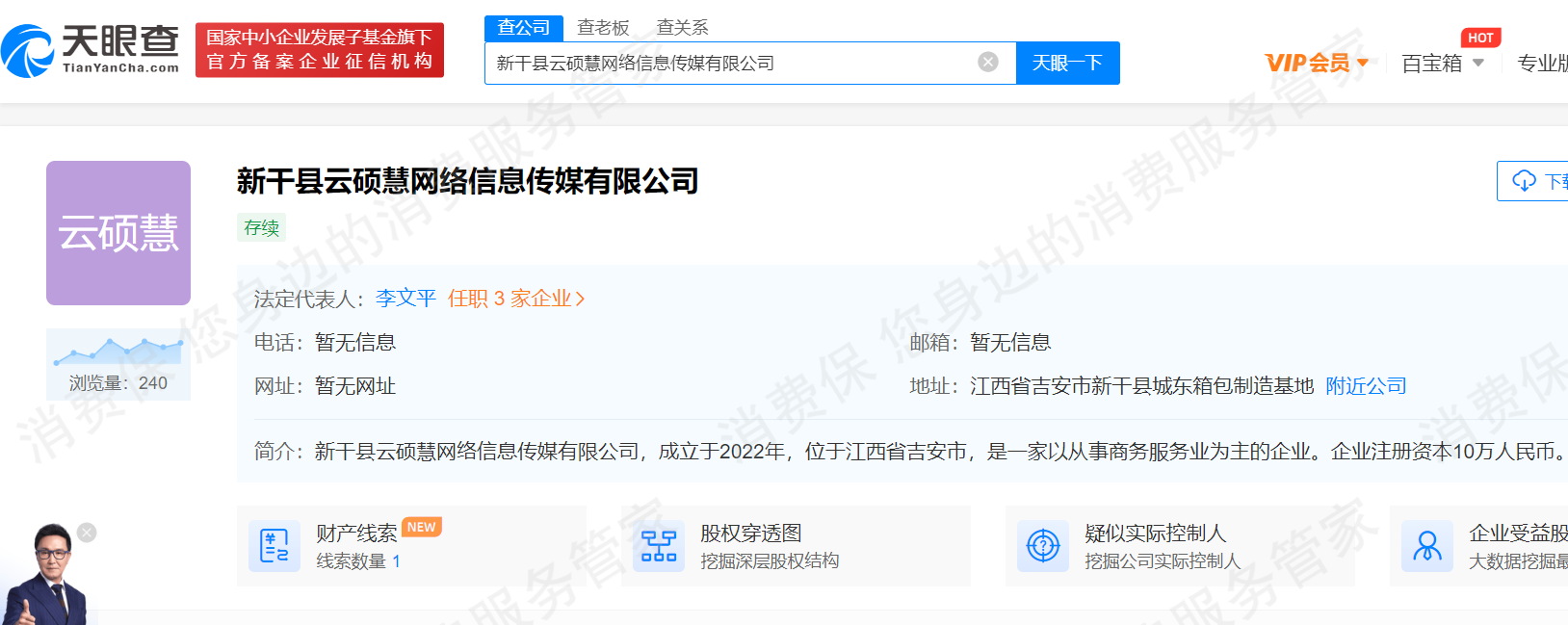Click the 云硕慧 company logo

point(118,233)
